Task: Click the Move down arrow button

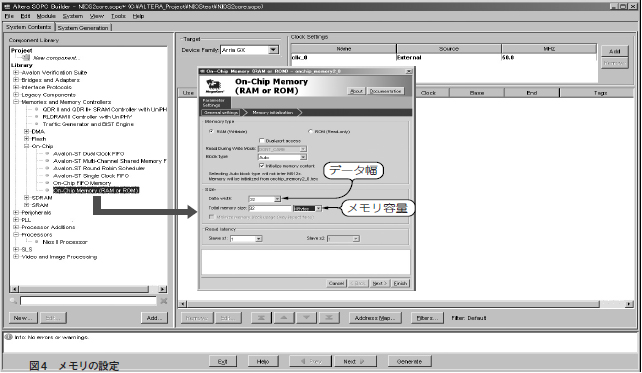Action: tap(306, 318)
